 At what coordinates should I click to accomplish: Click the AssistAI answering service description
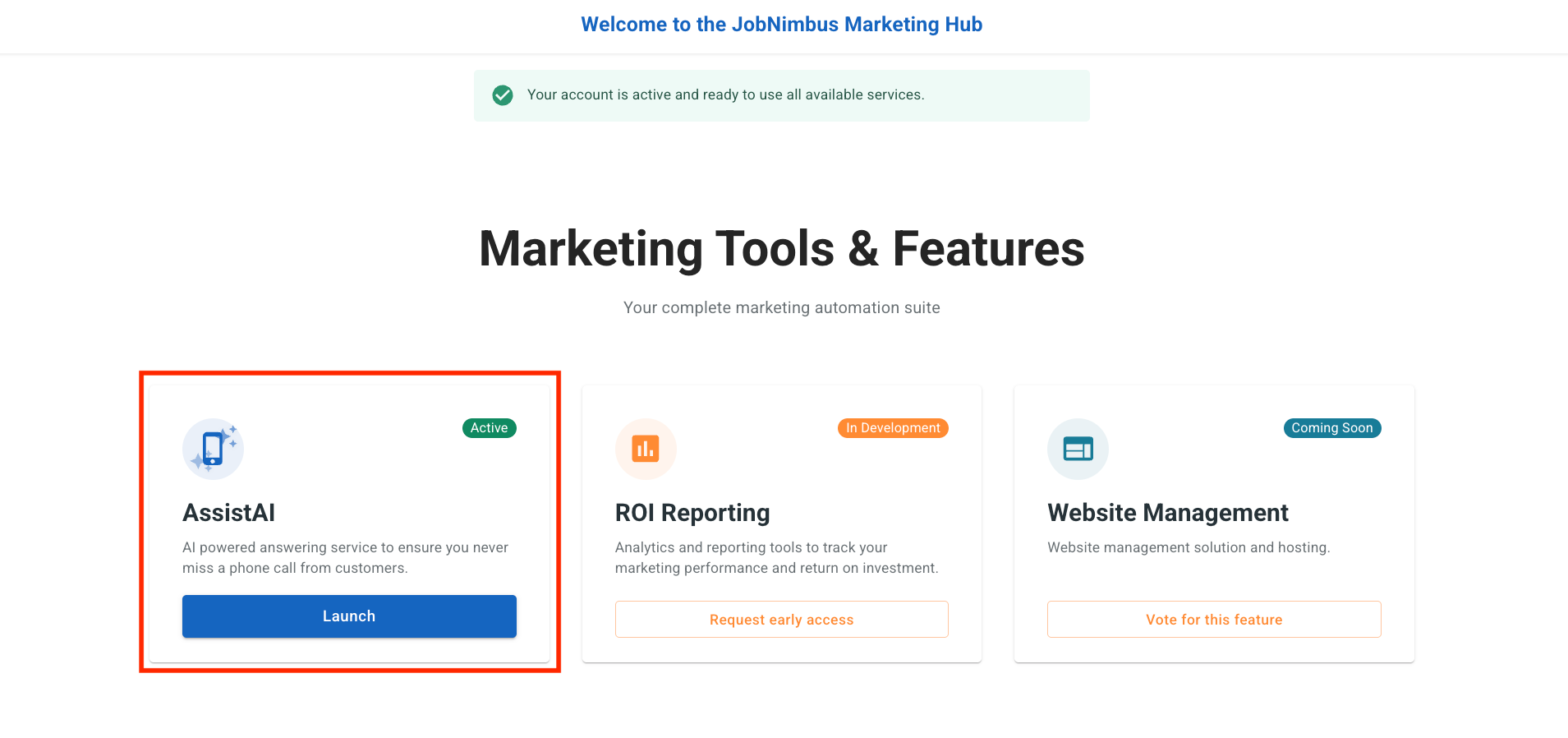[x=345, y=557]
